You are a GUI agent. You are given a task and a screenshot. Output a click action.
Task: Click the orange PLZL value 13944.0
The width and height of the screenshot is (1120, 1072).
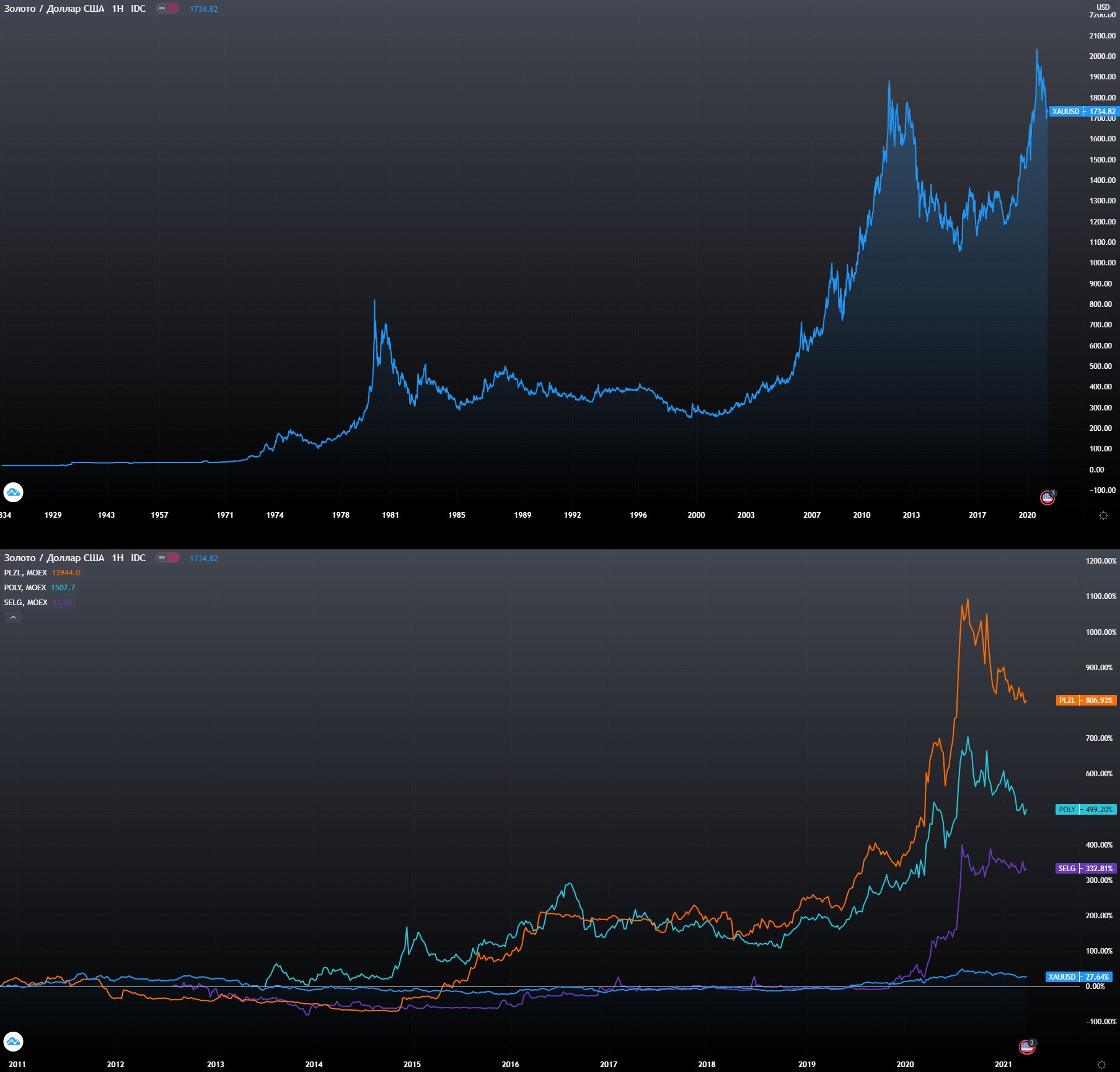click(66, 573)
